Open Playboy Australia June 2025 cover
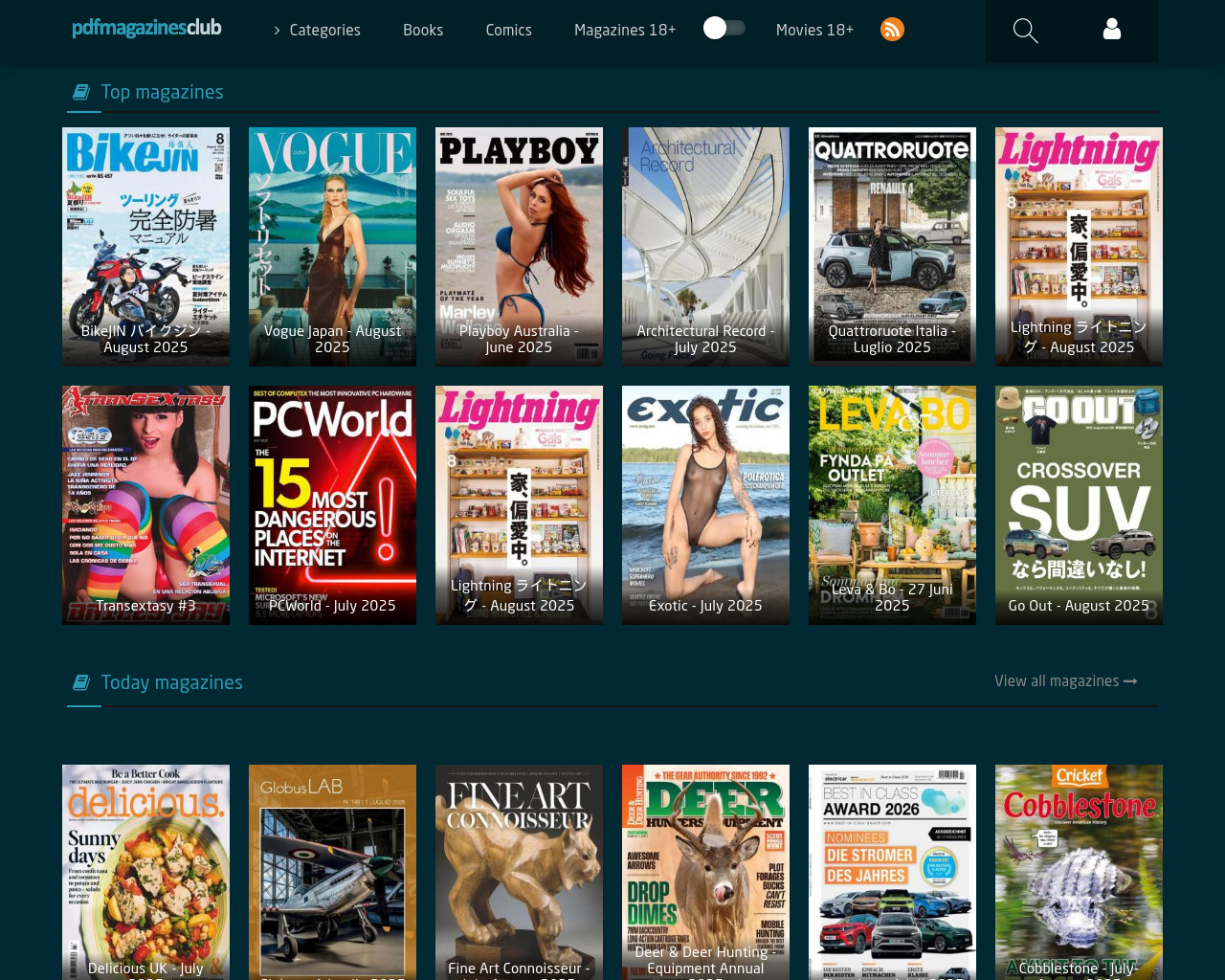This screenshot has width=1225, height=980. coord(519,247)
